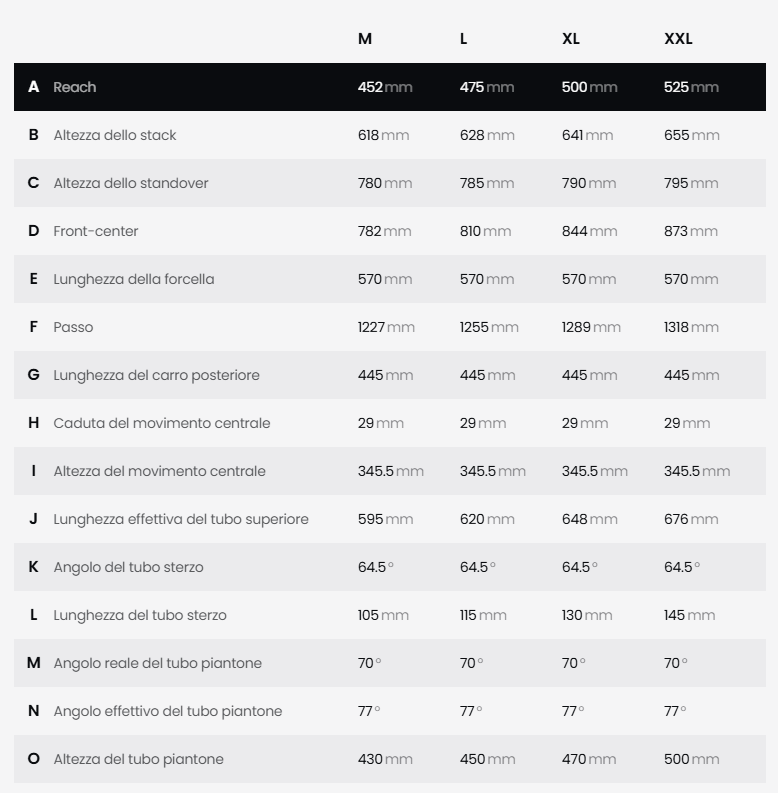The height and width of the screenshot is (793, 778).
Task: Highlight Lunghezza effettiva del tubo superiore
Action: (x=181, y=519)
